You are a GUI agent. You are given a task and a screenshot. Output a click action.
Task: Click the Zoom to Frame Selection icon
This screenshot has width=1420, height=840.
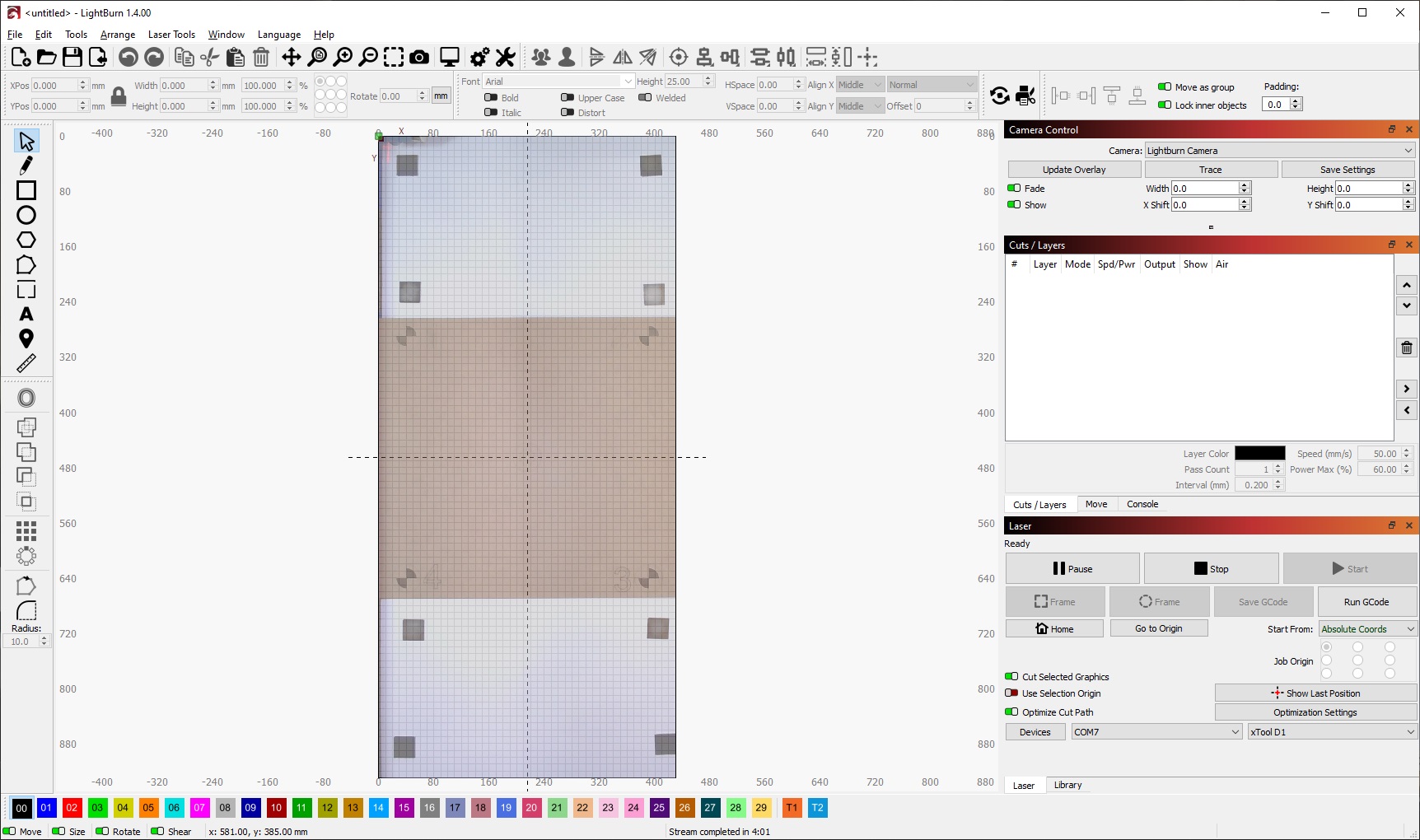pyautogui.click(x=394, y=57)
